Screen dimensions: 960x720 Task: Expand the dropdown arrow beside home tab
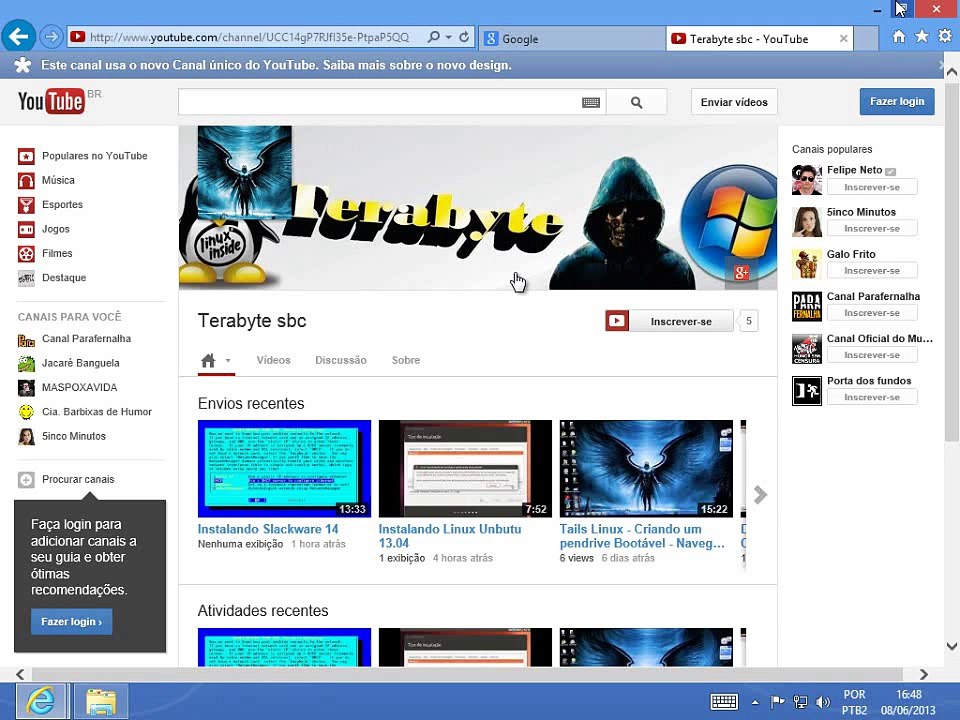pos(228,360)
